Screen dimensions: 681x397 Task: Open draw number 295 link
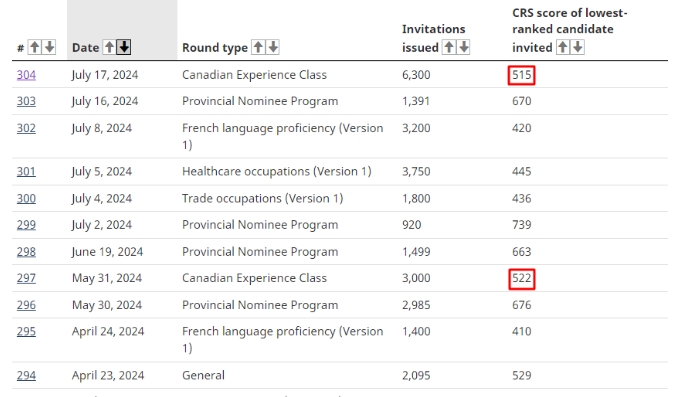tap(26, 331)
